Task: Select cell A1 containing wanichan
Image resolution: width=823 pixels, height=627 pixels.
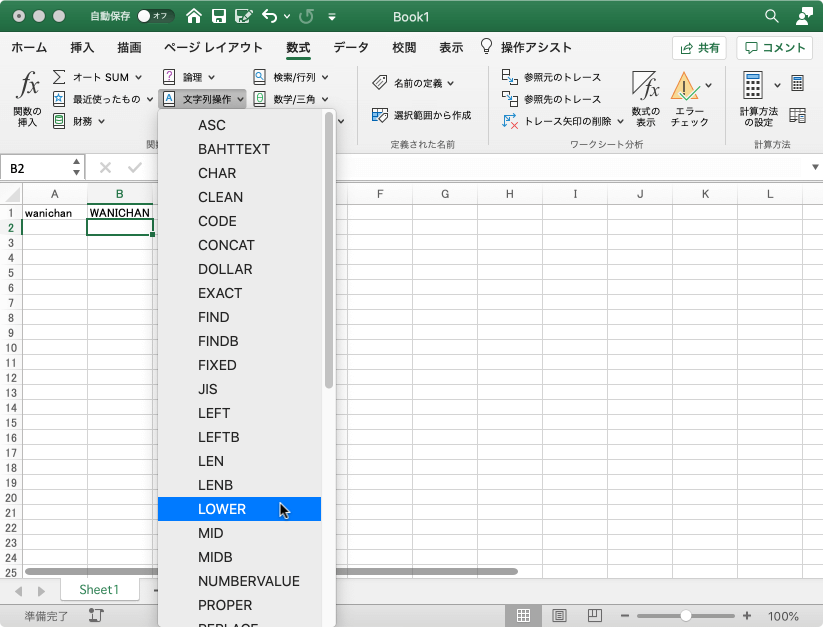Action: click(55, 212)
